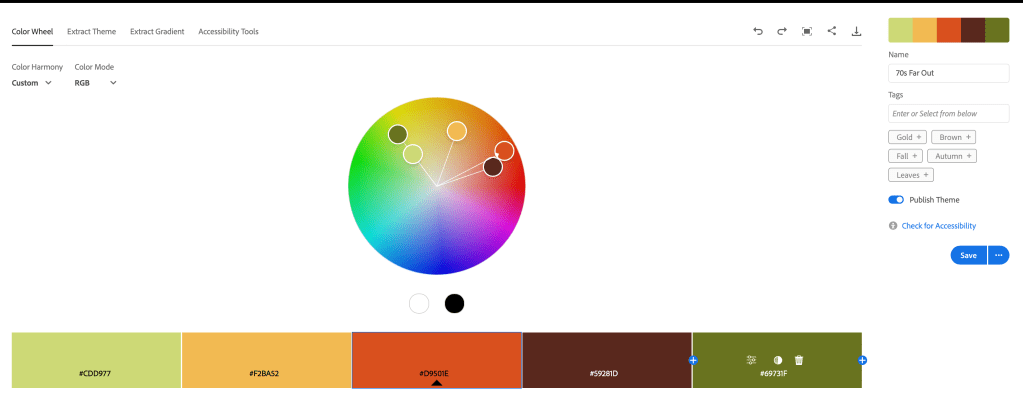This screenshot has width=1023, height=401.
Task: Click the Name field containing 70s Far Out
Action: pos(949,73)
